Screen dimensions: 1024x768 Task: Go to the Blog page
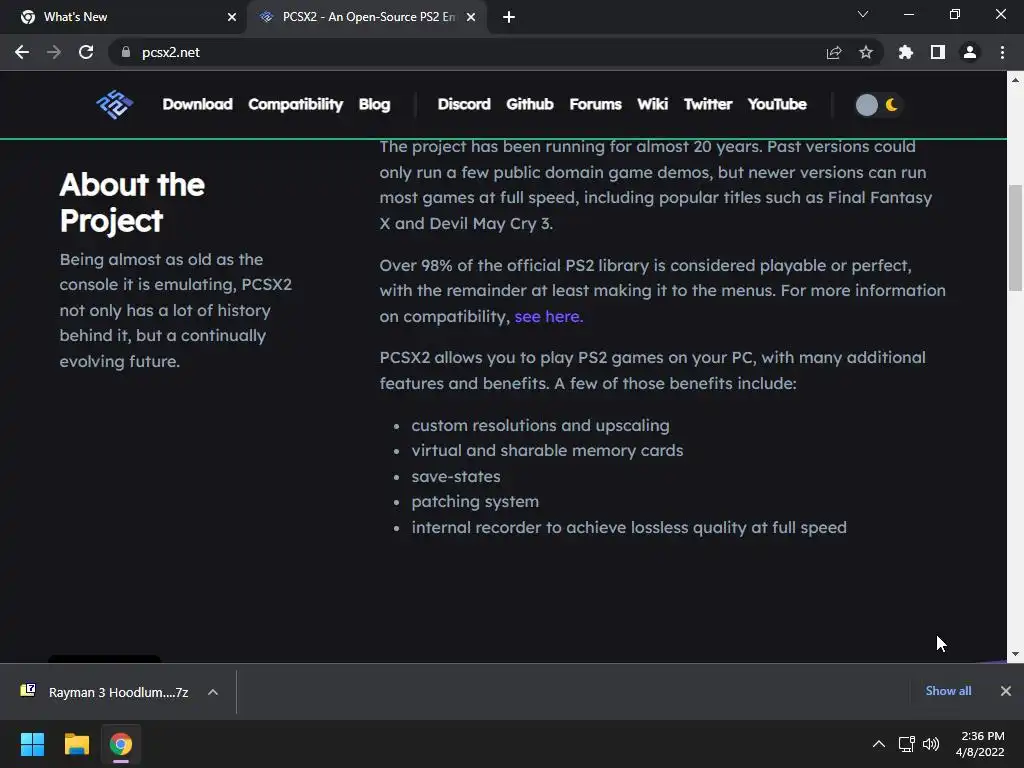[x=374, y=104]
